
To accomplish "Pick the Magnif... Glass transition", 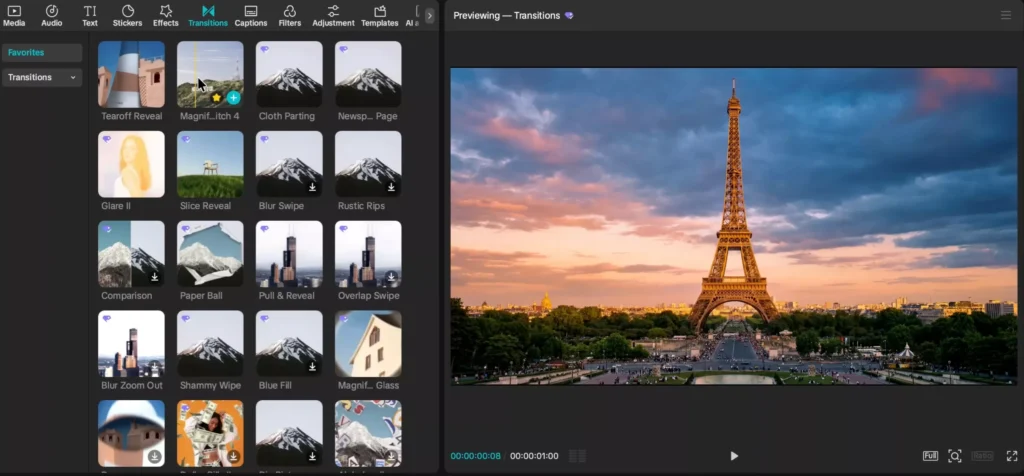I will (x=368, y=343).
